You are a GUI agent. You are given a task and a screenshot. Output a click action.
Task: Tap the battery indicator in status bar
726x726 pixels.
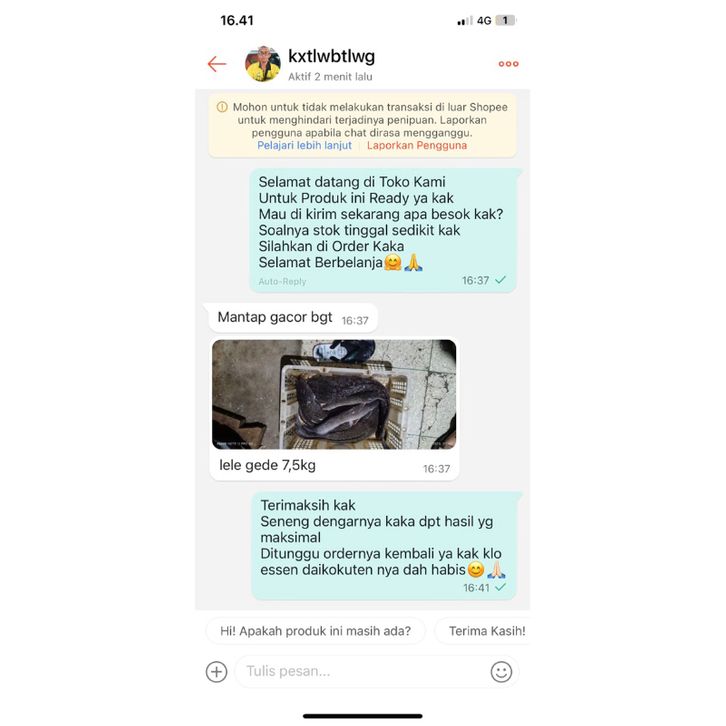506,20
